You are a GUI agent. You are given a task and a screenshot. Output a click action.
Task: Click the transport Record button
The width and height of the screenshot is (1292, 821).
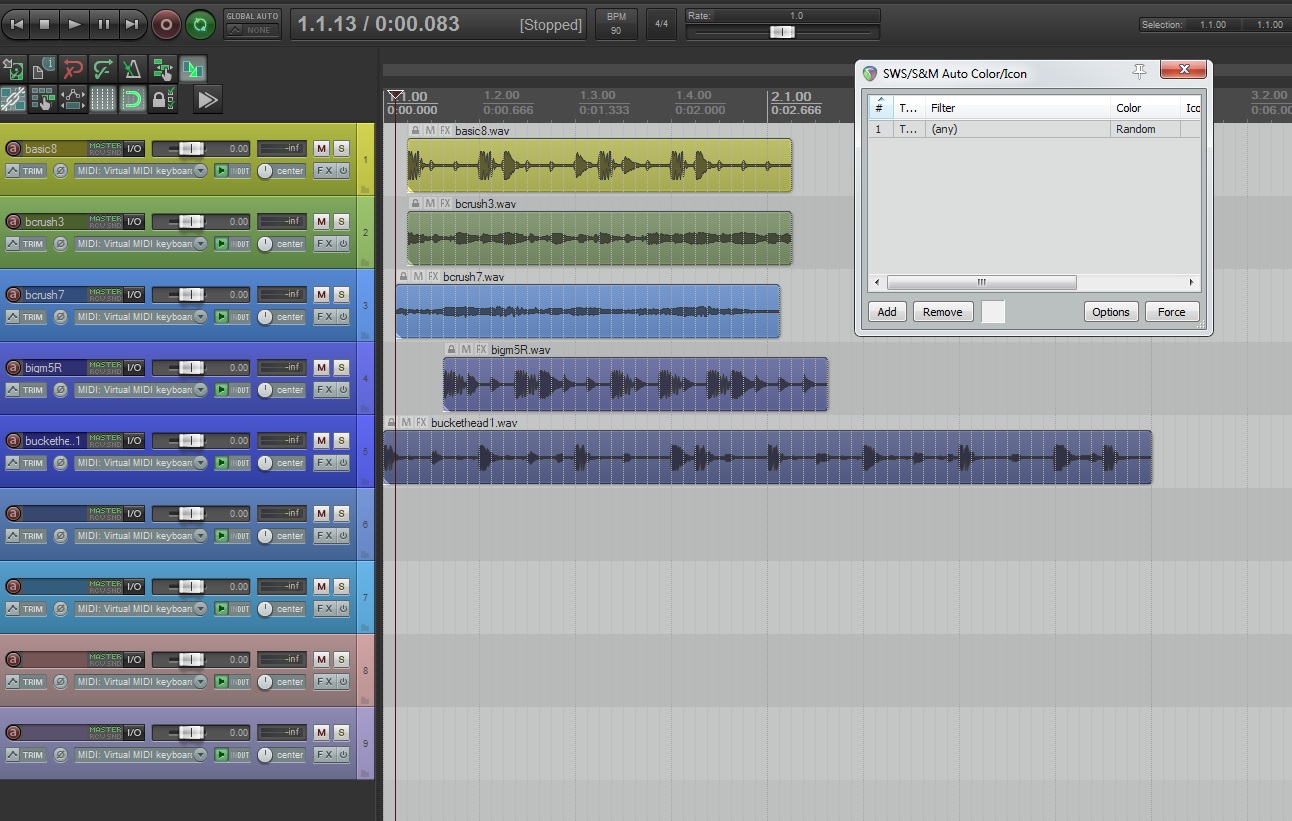(x=166, y=24)
